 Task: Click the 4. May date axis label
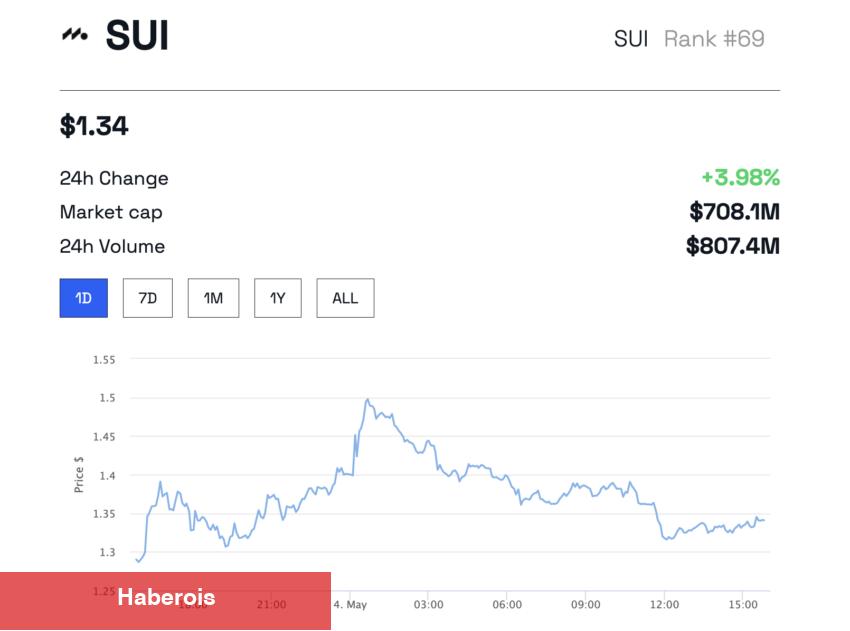pyautogui.click(x=350, y=605)
